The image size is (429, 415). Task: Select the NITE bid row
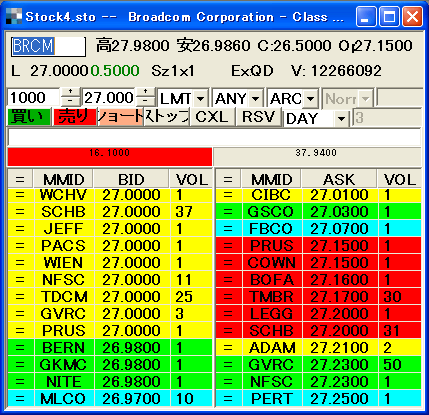tap(110, 381)
